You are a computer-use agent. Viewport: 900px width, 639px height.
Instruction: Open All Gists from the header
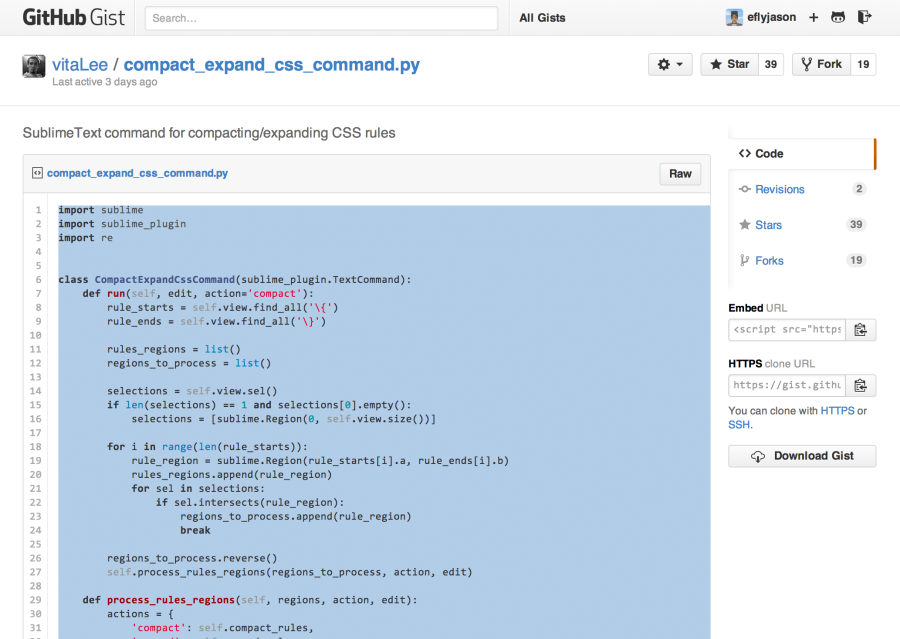tap(542, 18)
